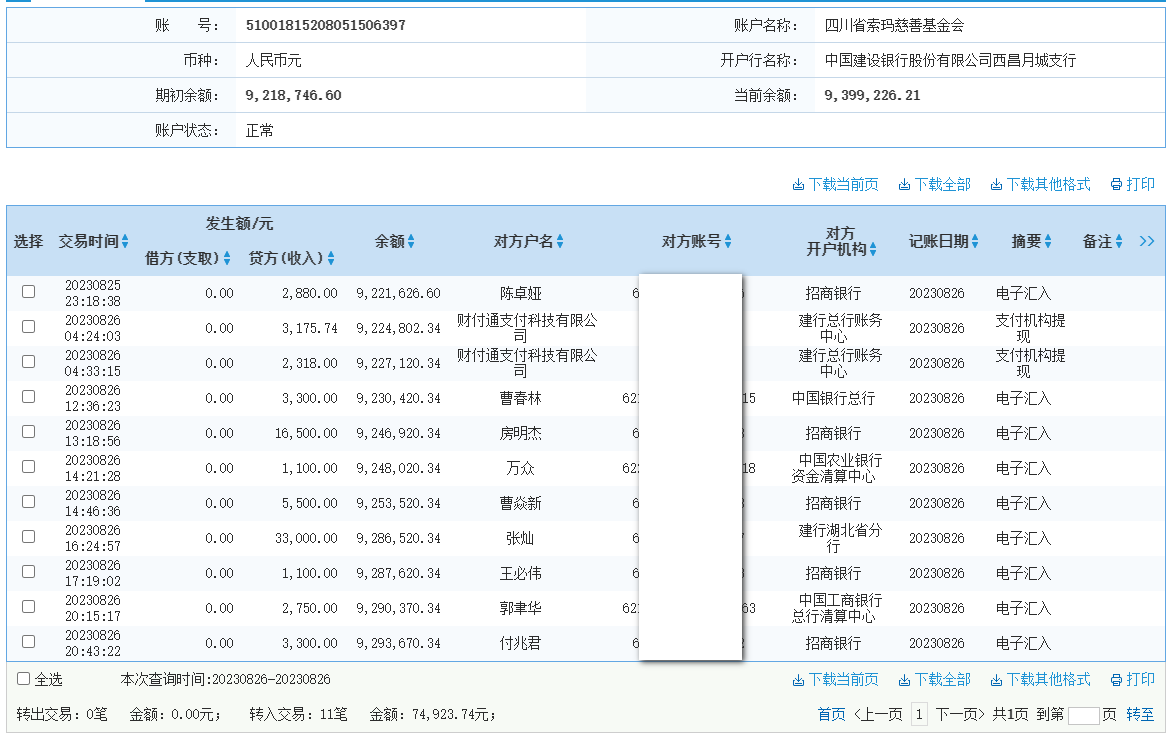Tick the checkbox for 万众 row
The height and width of the screenshot is (734, 1170).
tap(28, 467)
